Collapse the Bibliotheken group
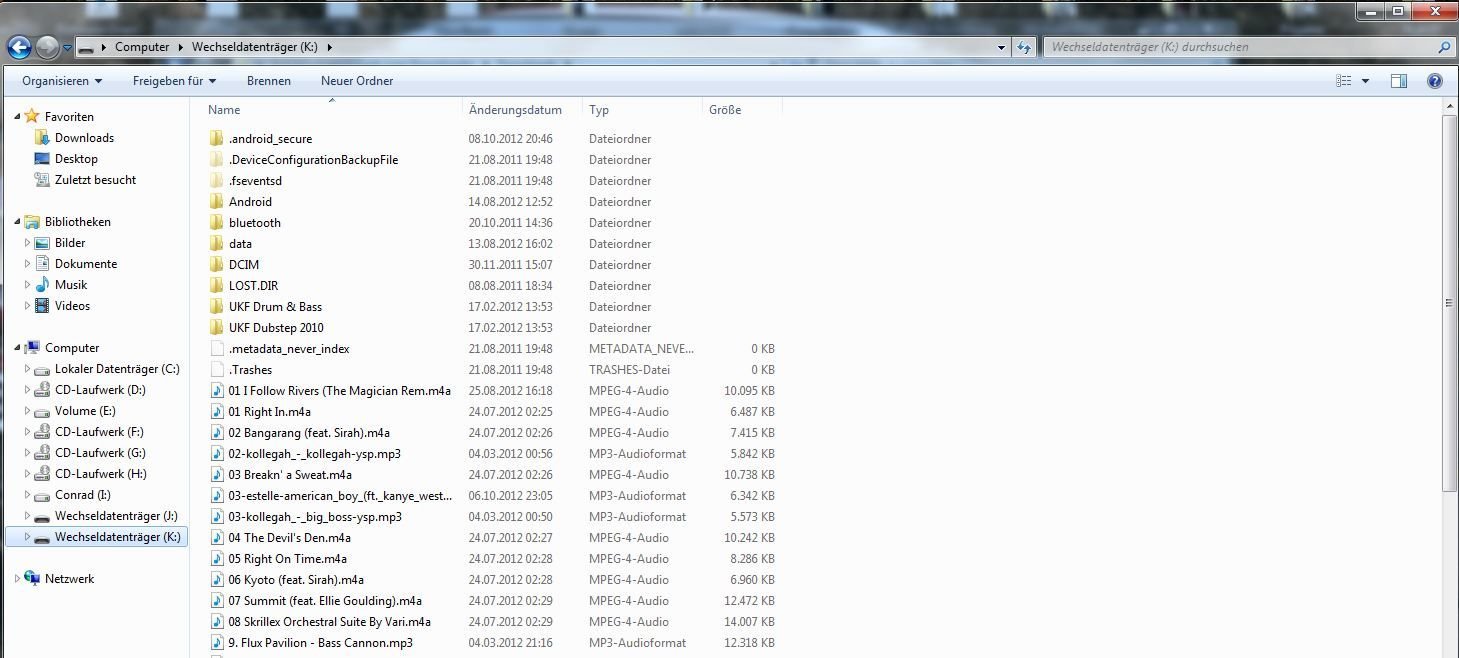 coord(17,222)
